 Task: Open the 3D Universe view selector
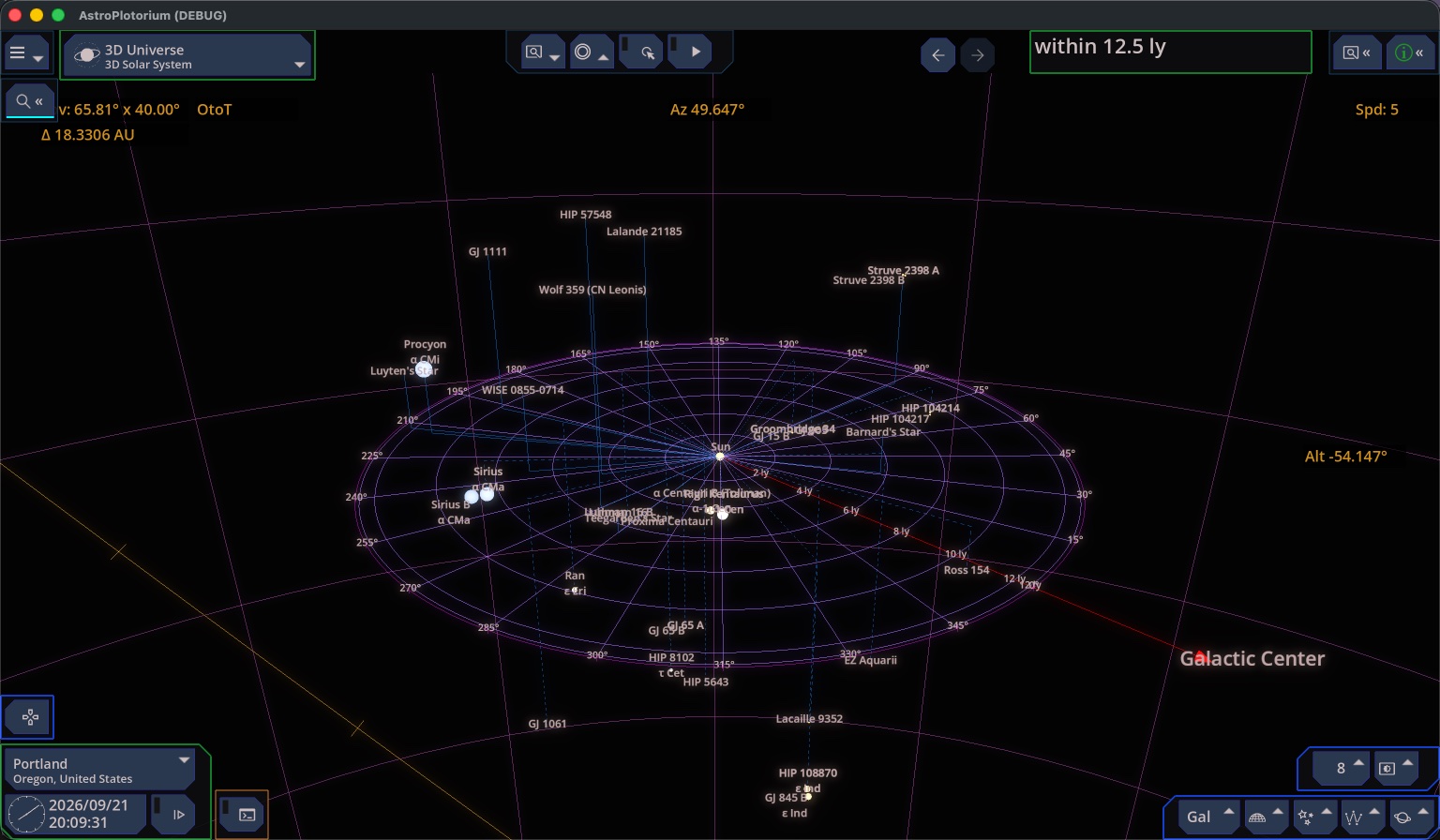(x=187, y=56)
